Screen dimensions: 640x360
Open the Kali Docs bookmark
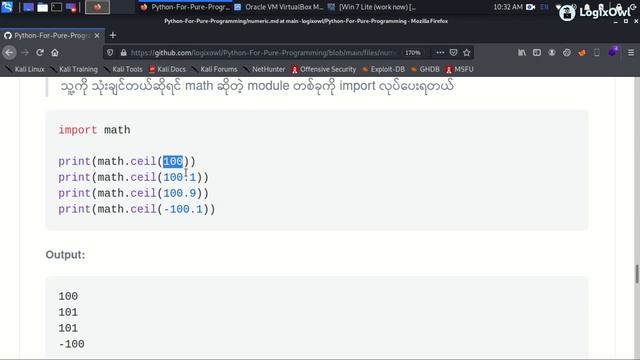point(167,69)
